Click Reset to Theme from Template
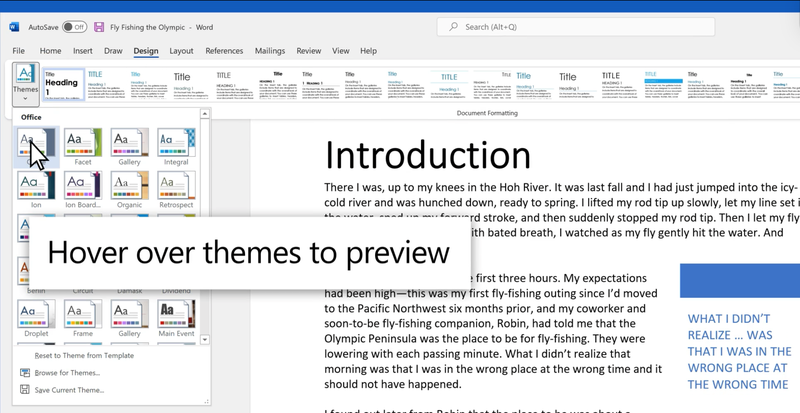Image resolution: width=800 pixels, height=413 pixels. pos(84,356)
